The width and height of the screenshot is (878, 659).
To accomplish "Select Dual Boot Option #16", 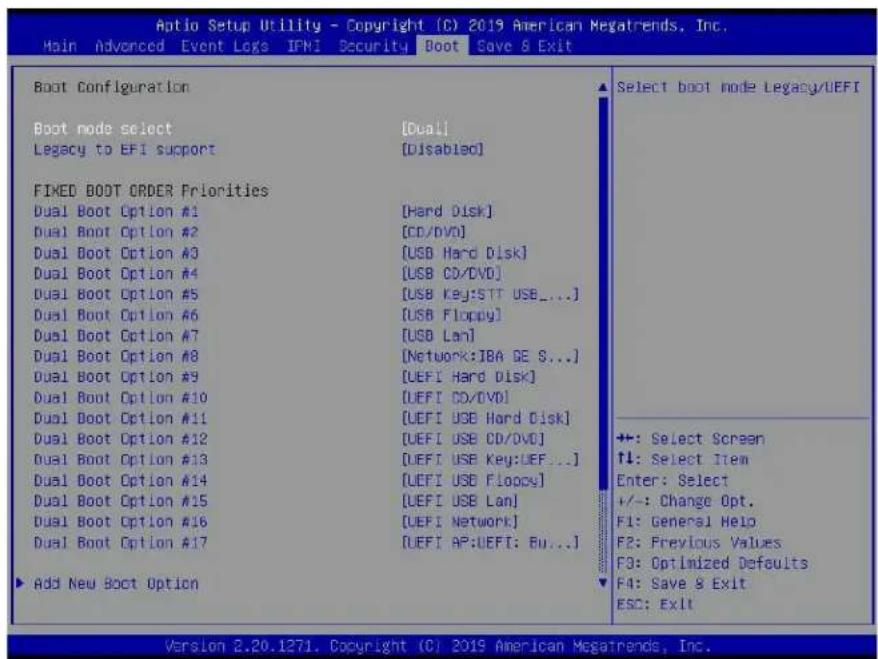I will [x=120, y=522].
